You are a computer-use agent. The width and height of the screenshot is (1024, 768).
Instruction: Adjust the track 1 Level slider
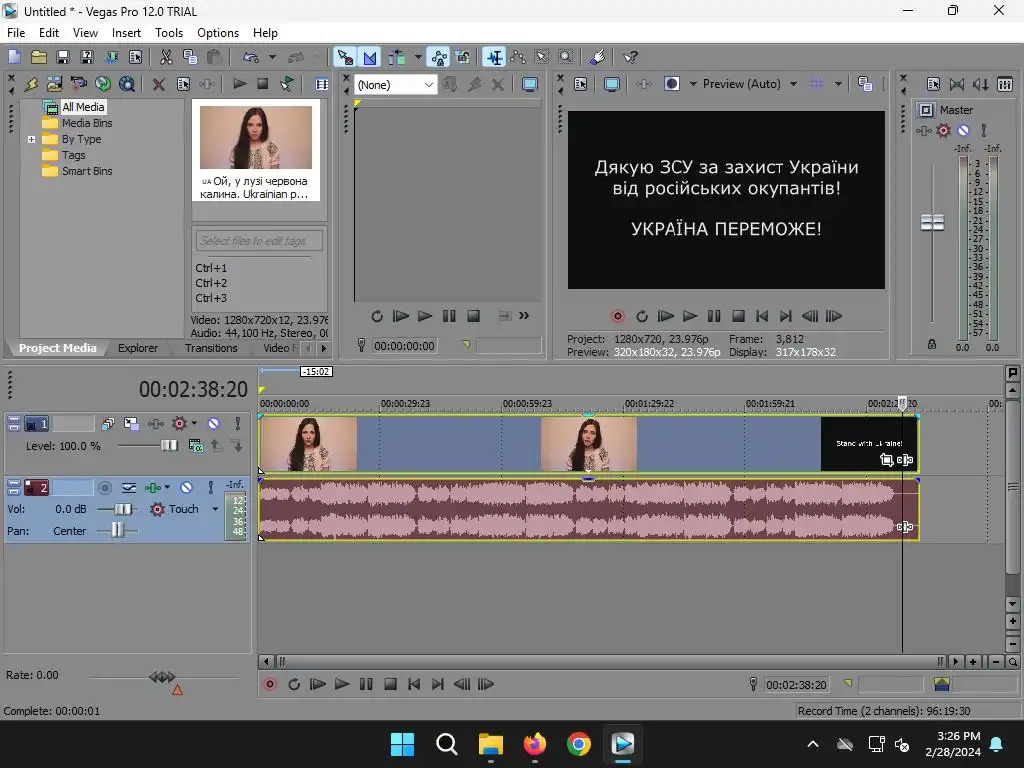click(168, 445)
